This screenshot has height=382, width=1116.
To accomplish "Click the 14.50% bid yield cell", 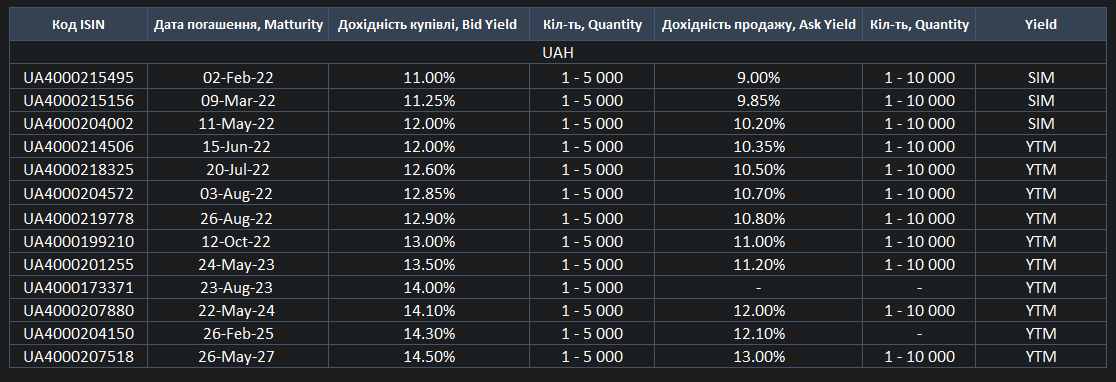I will pyautogui.click(x=428, y=356).
